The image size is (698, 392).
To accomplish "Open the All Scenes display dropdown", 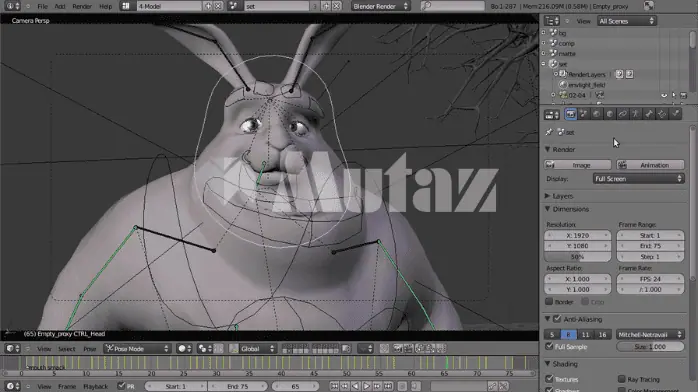I will click(626, 21).
